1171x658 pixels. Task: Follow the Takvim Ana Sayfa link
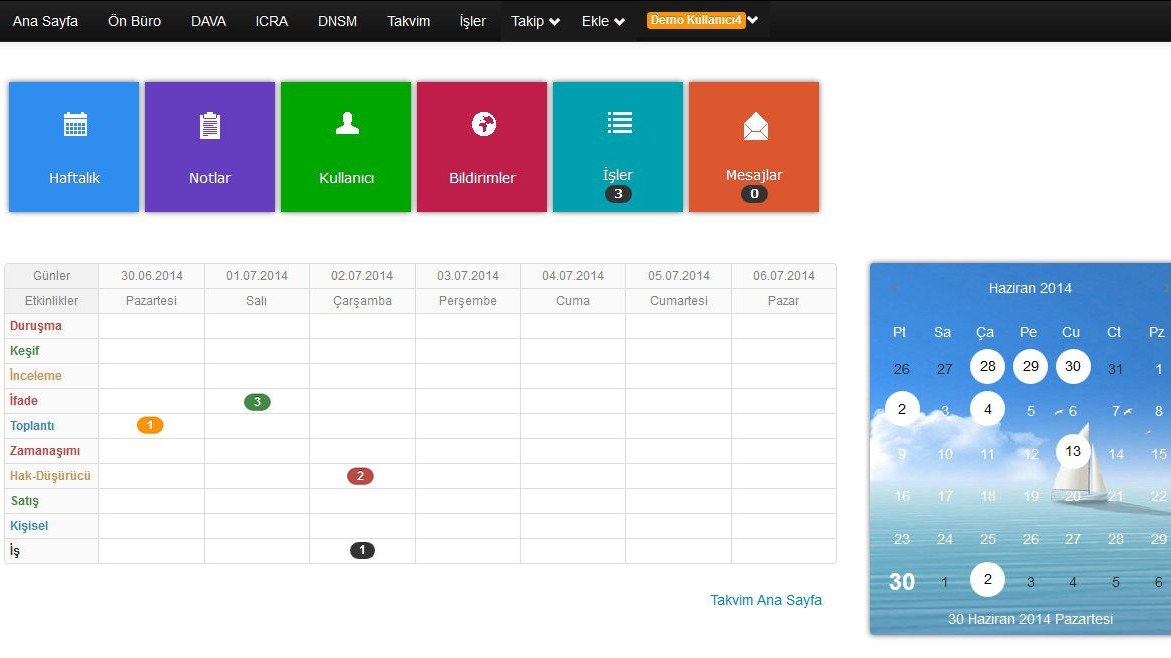point(766,600)
